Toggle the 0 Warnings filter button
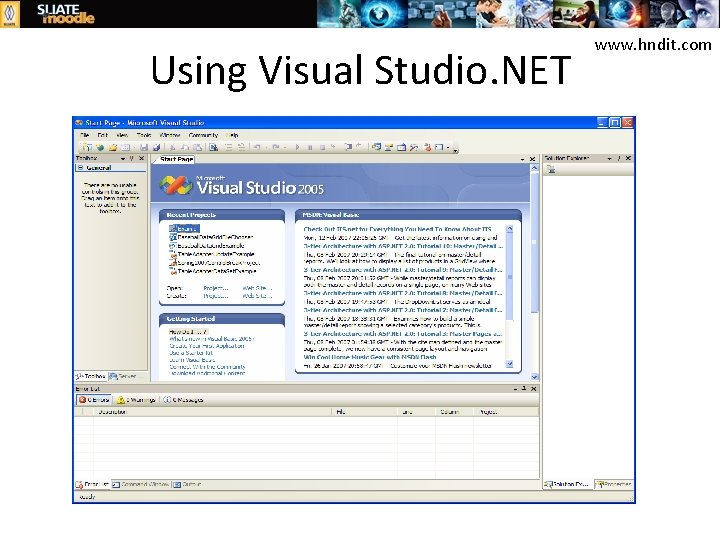Image resolution: width=720 pixels, height=540 pixels. tap(136, 400)
